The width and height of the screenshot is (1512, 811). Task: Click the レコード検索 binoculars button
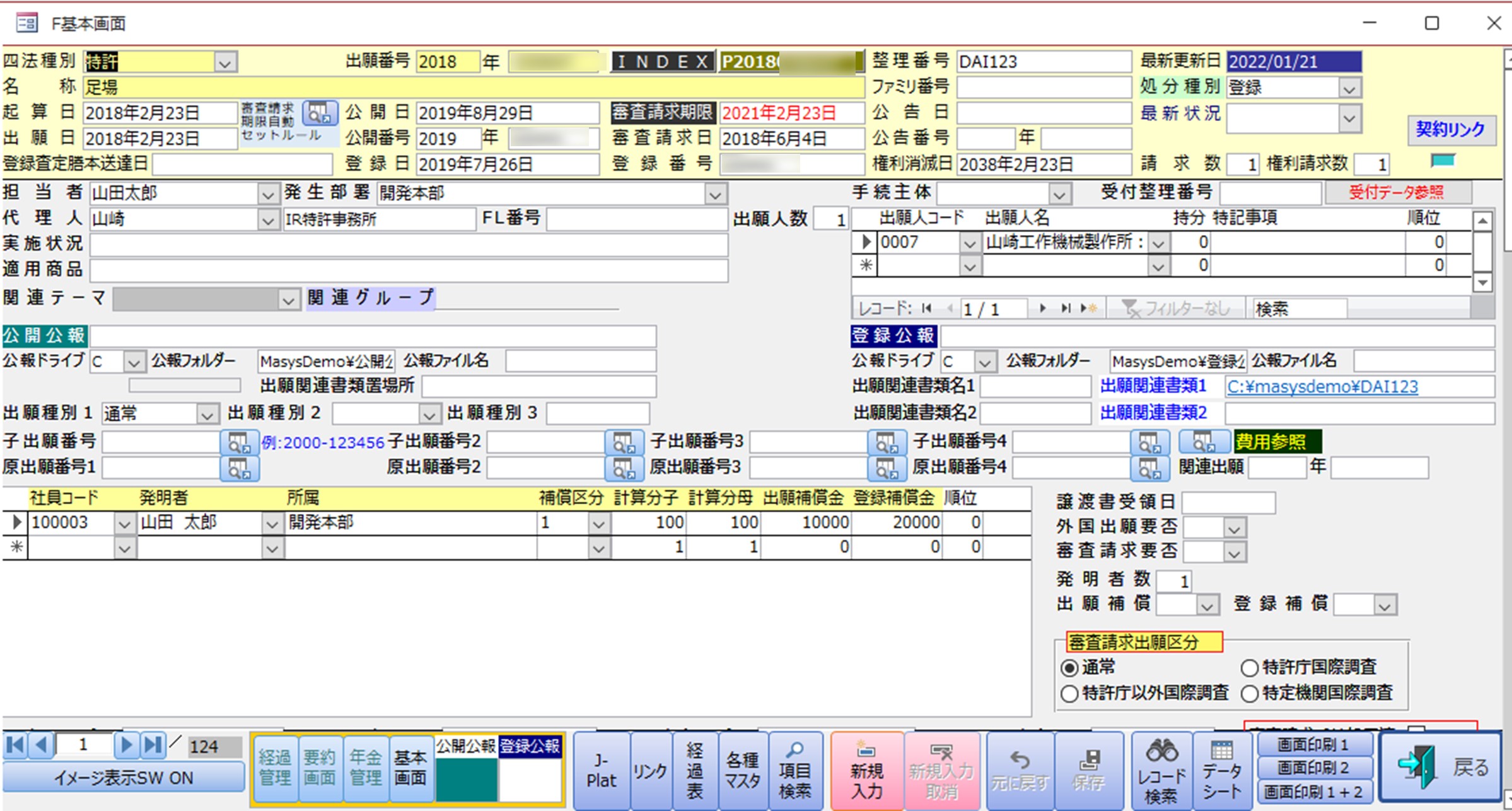[x=1161, y=771]
